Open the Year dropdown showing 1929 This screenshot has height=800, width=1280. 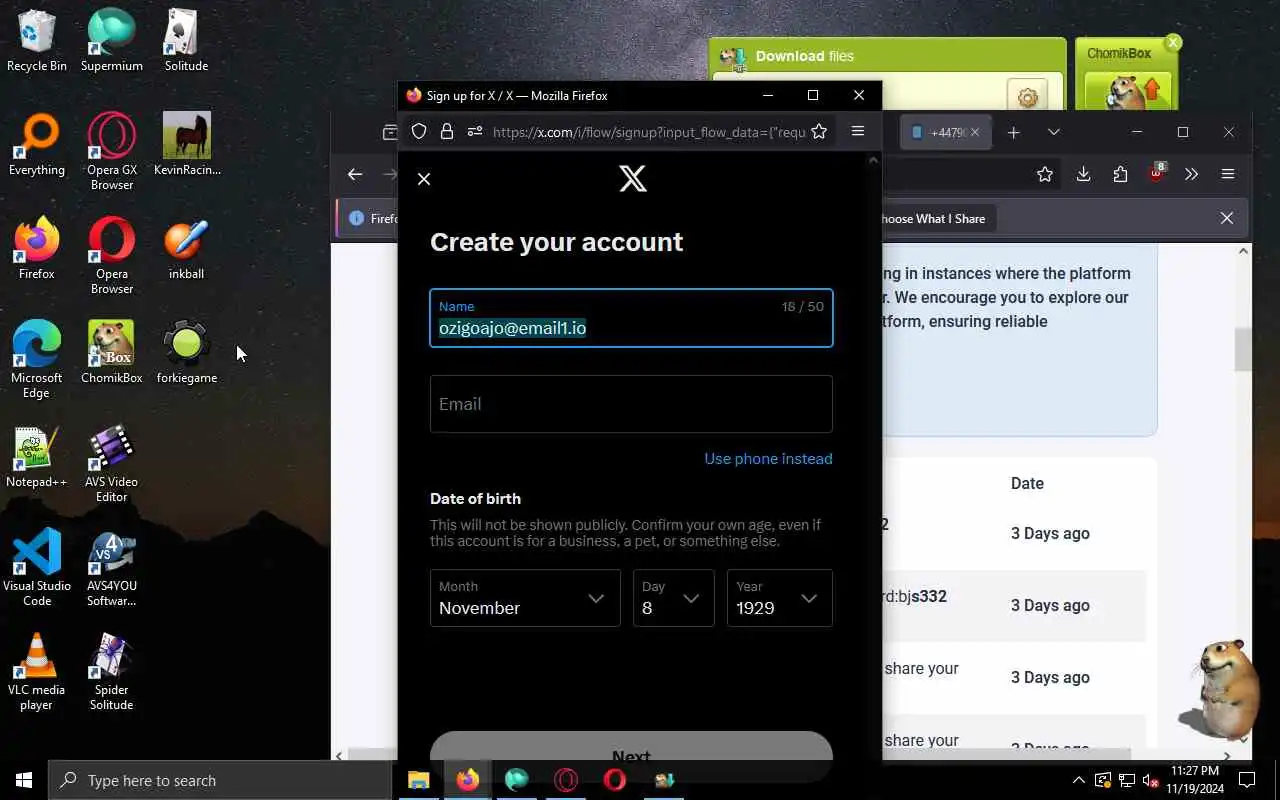tap(780, 598)
